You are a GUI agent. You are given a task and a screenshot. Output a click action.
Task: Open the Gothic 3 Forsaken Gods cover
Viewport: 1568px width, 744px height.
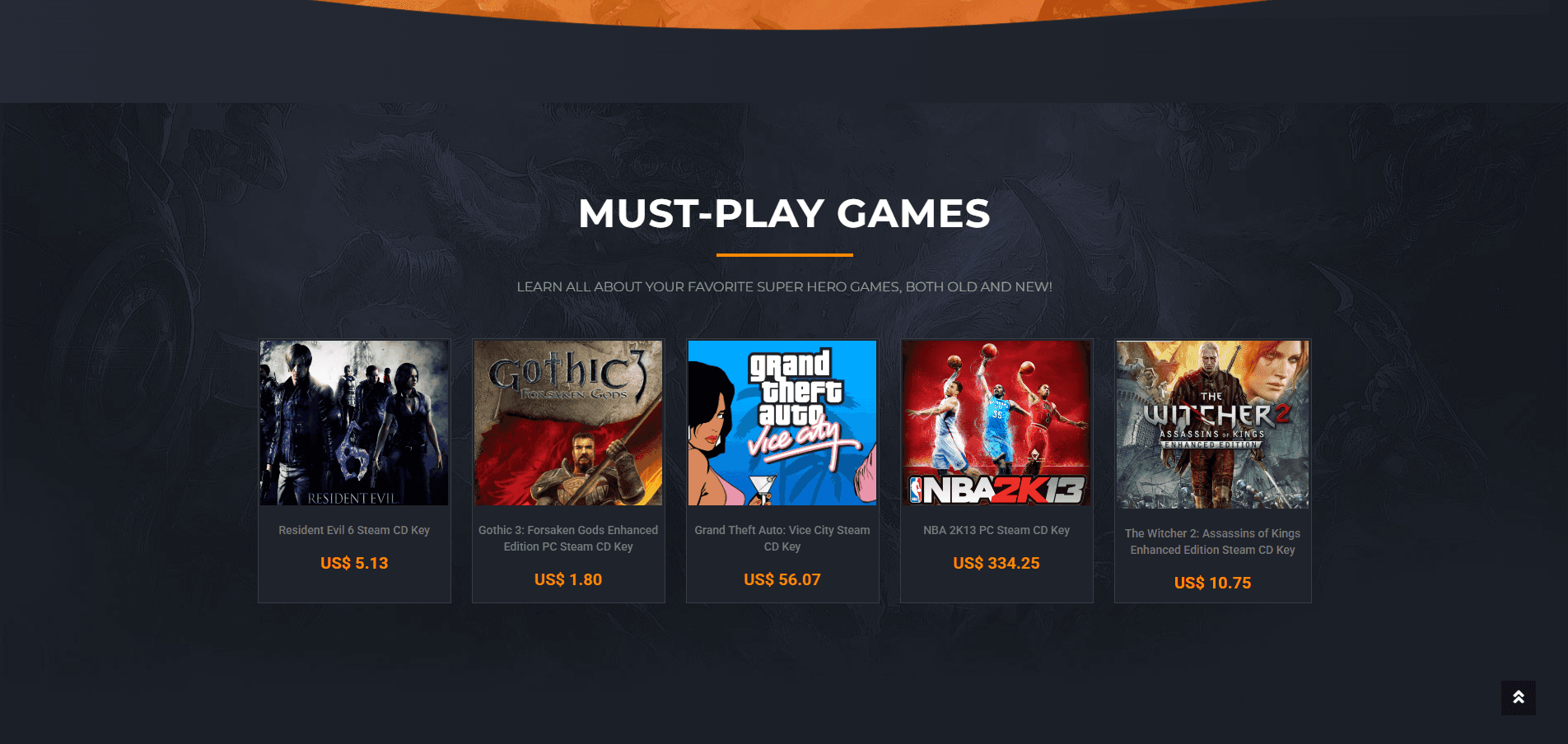click(568, 423)
